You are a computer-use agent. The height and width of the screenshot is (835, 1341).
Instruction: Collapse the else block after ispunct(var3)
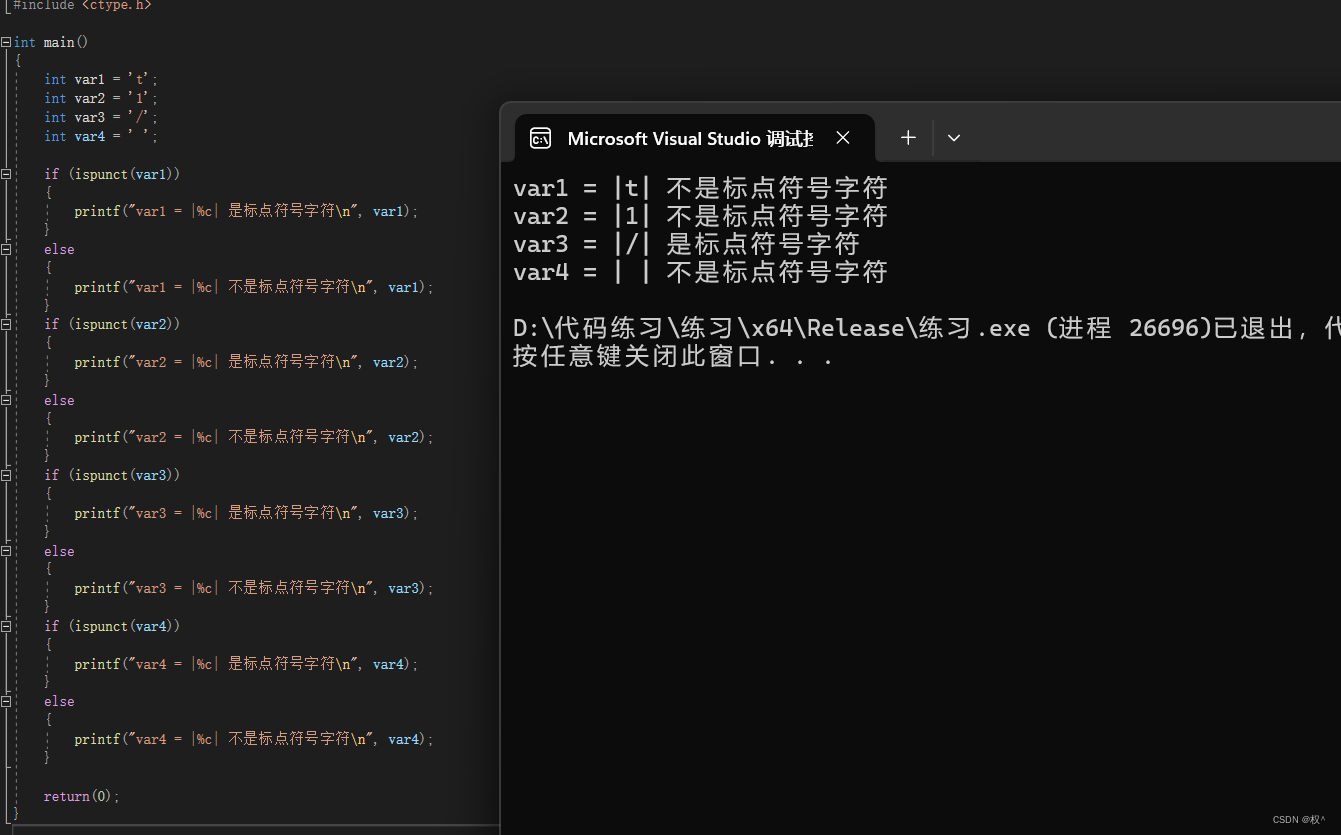tap(6, 551)
